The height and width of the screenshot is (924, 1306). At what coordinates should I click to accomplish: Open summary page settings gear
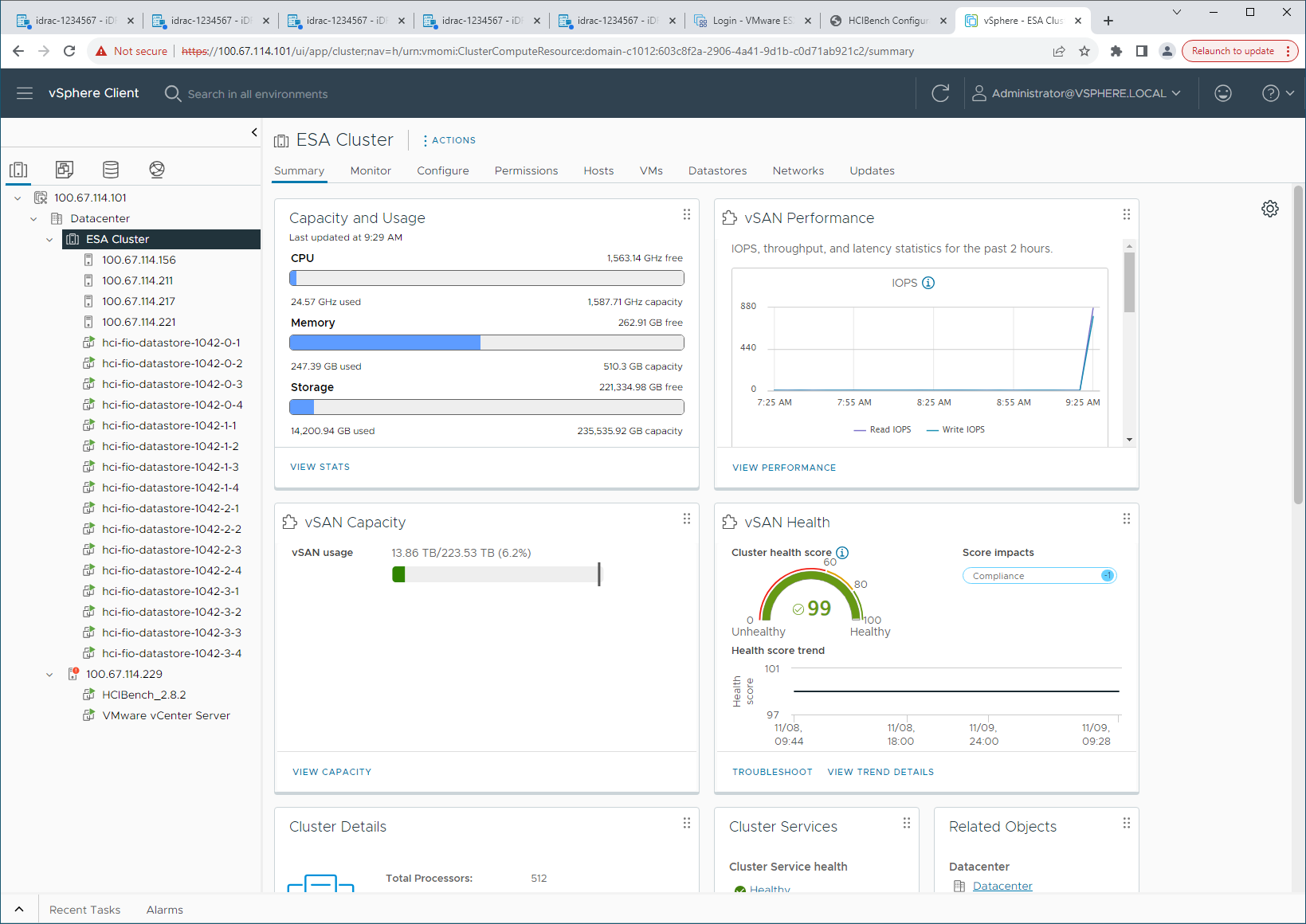(x=1270, y=209)
